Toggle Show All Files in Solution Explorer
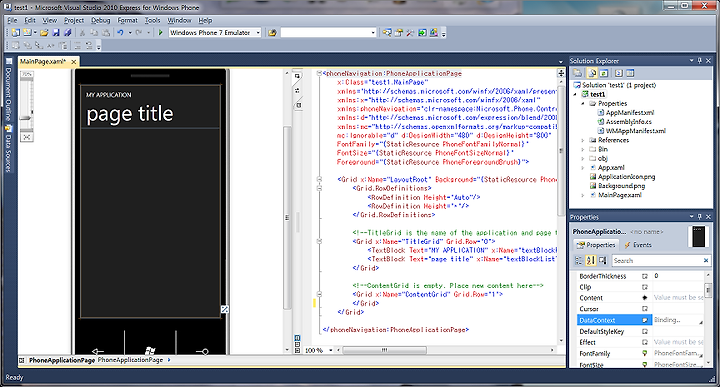720x387 pixels. [592, 73]
